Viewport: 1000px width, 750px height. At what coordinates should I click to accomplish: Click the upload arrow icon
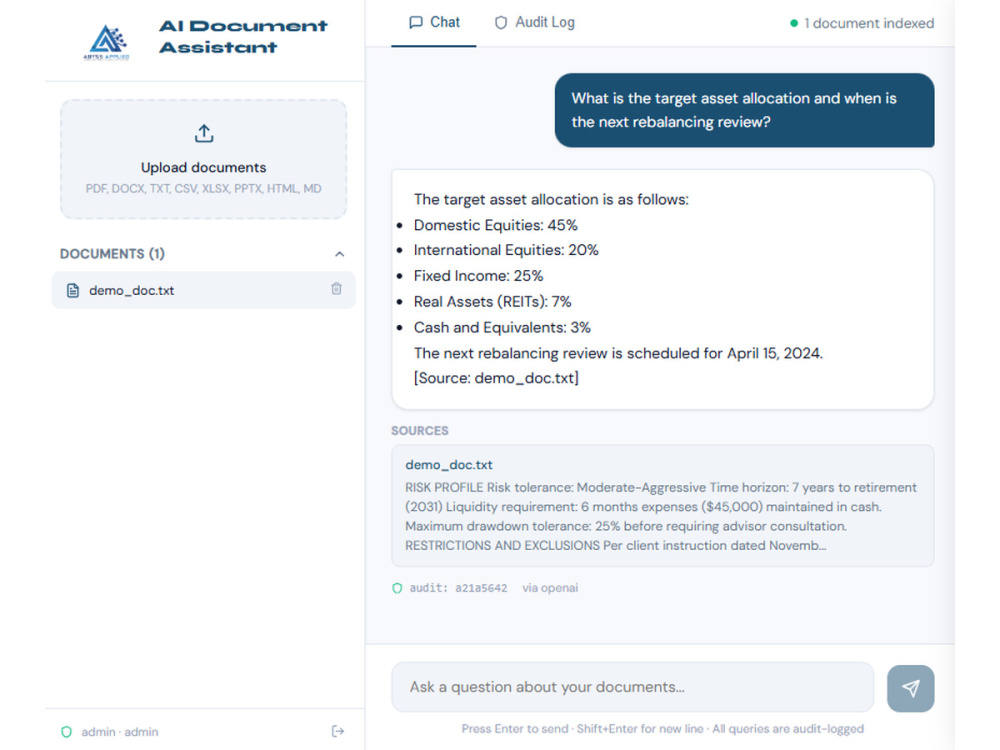click(204, 134)
